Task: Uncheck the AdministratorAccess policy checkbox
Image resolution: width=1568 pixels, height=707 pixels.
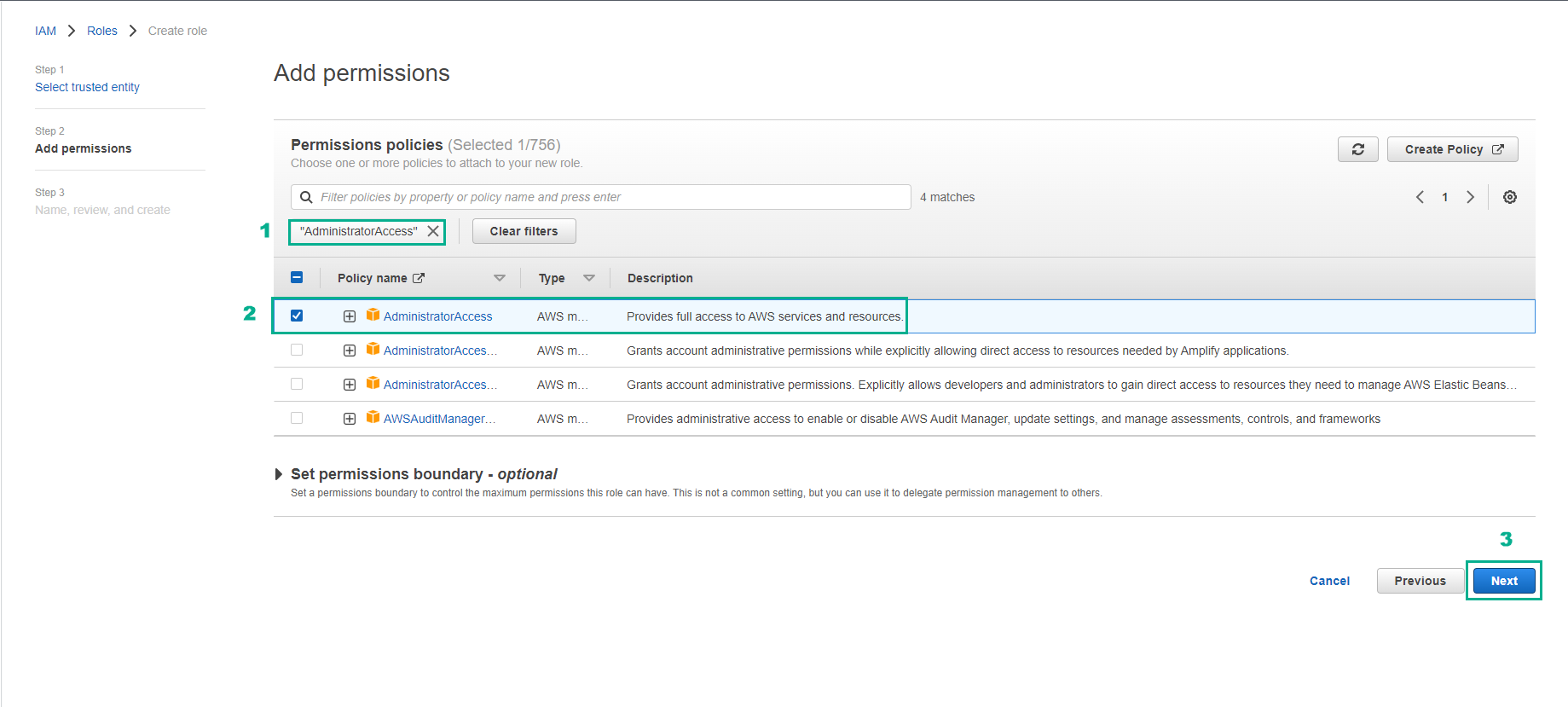Action: pos(297,316)
